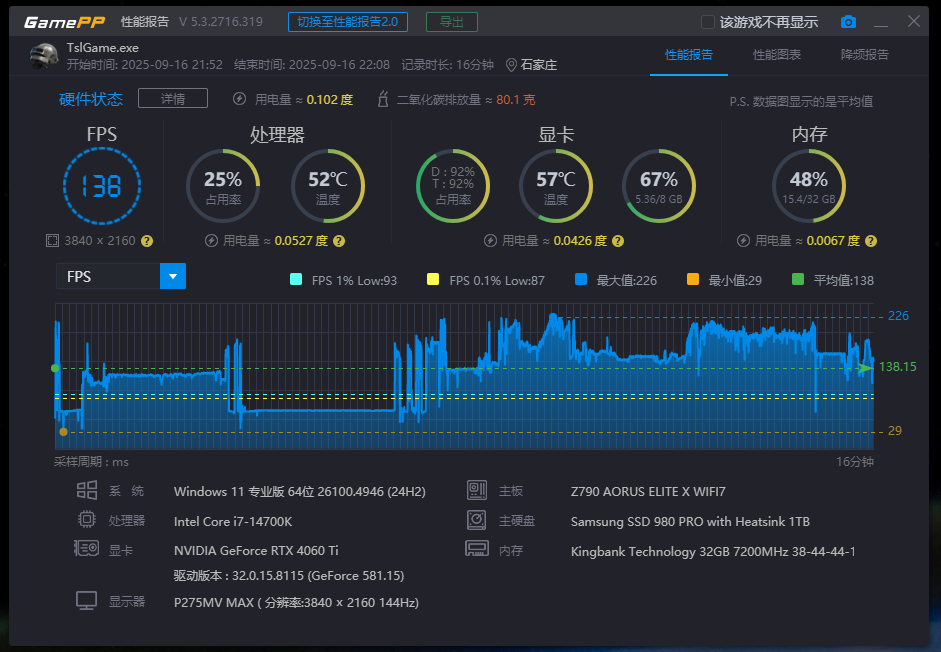Click the resolution icon beside 3840 x 2160
Viewport: 941px width, 652px height.
[x=52, y=241]
